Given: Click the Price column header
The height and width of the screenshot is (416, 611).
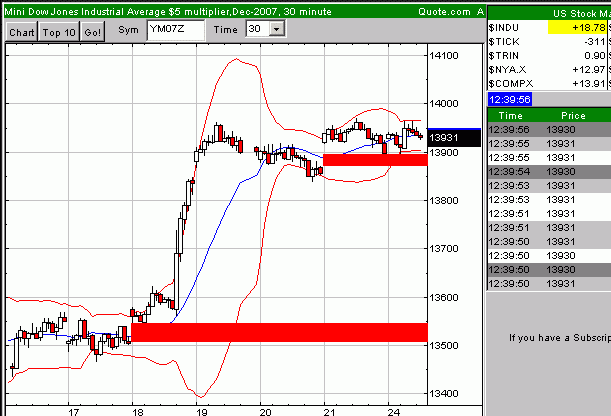Looking at the screenshot, I should click(573, 116).
